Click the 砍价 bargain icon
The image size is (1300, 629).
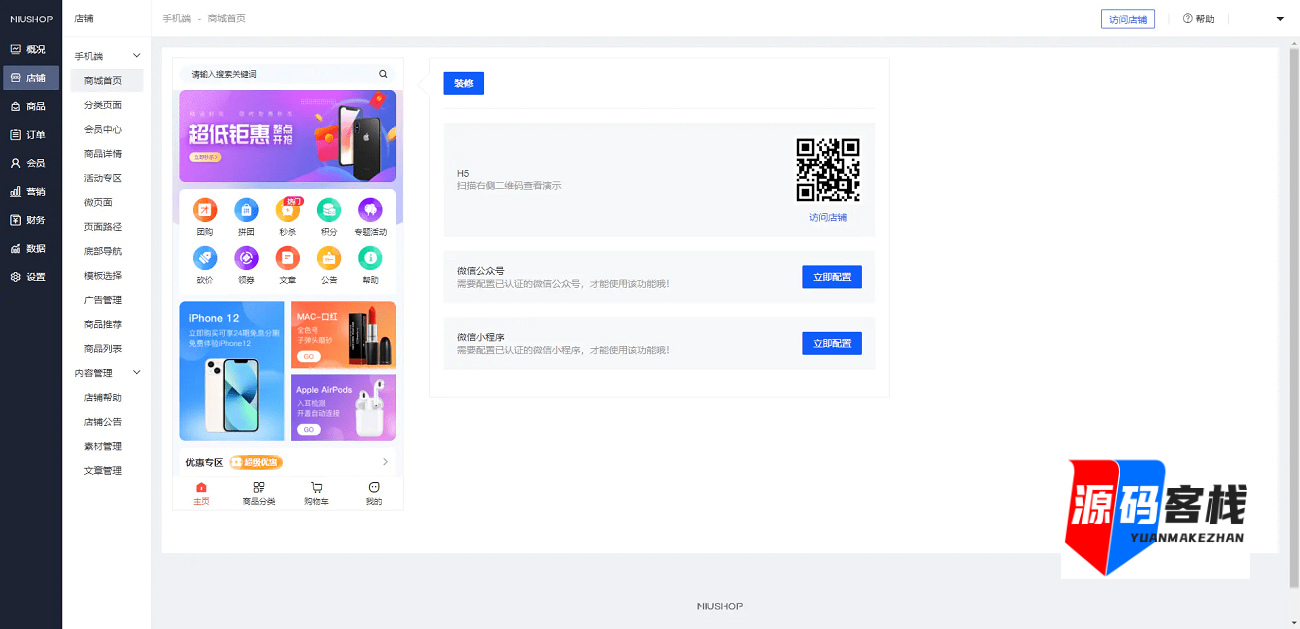pos(205,258)
